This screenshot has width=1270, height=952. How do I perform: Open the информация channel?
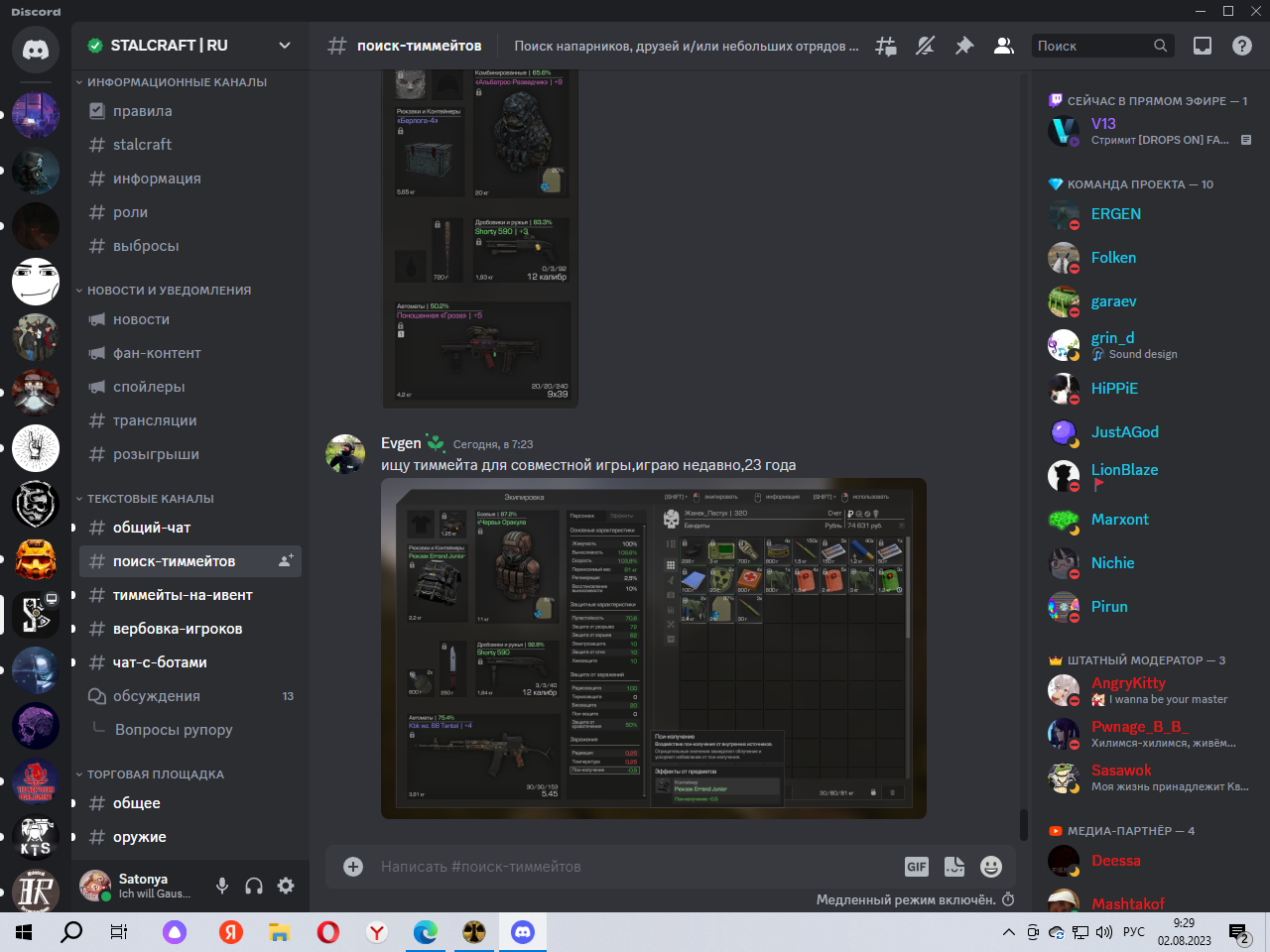click(190, 178)
